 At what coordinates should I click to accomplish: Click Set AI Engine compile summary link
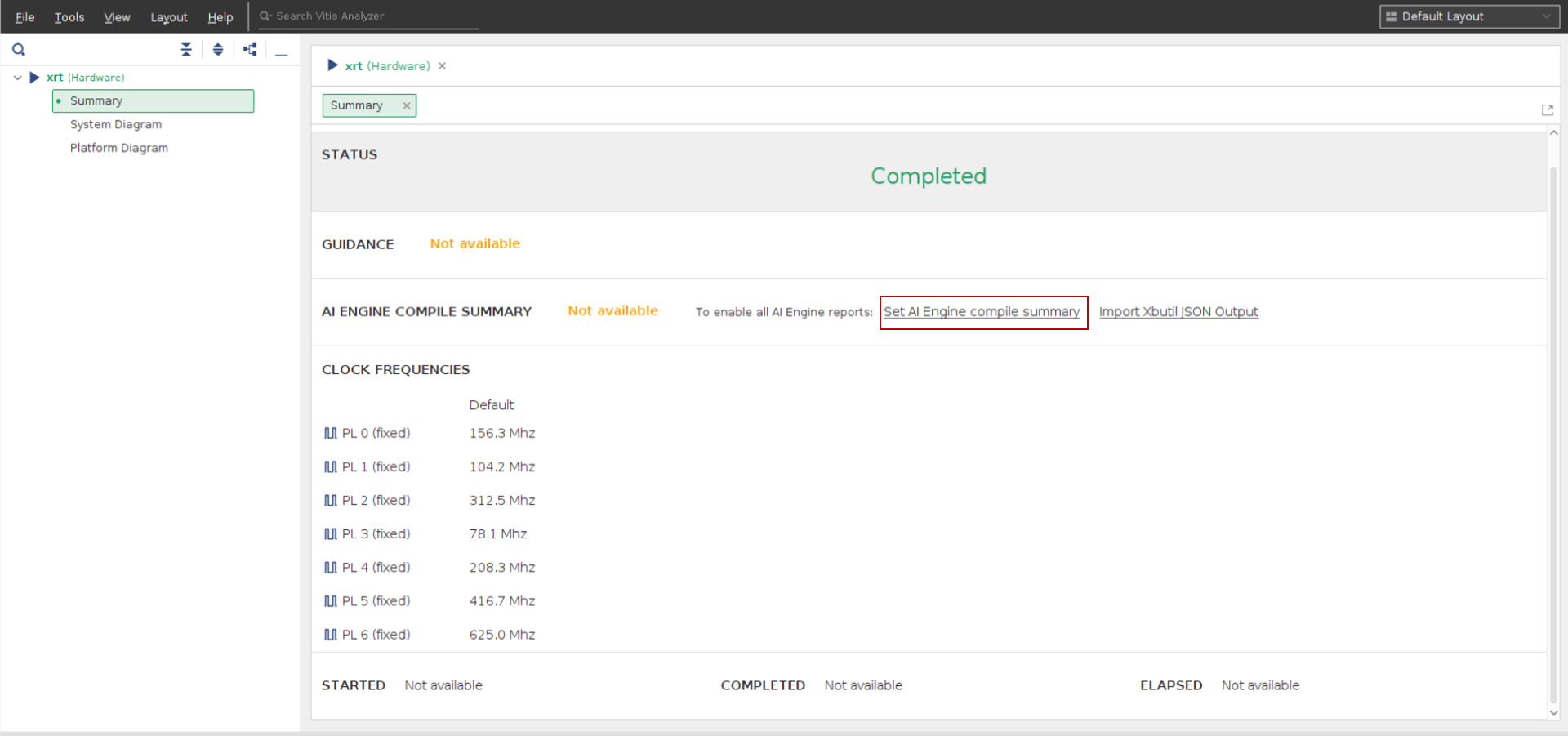click(x=982, y=311)
